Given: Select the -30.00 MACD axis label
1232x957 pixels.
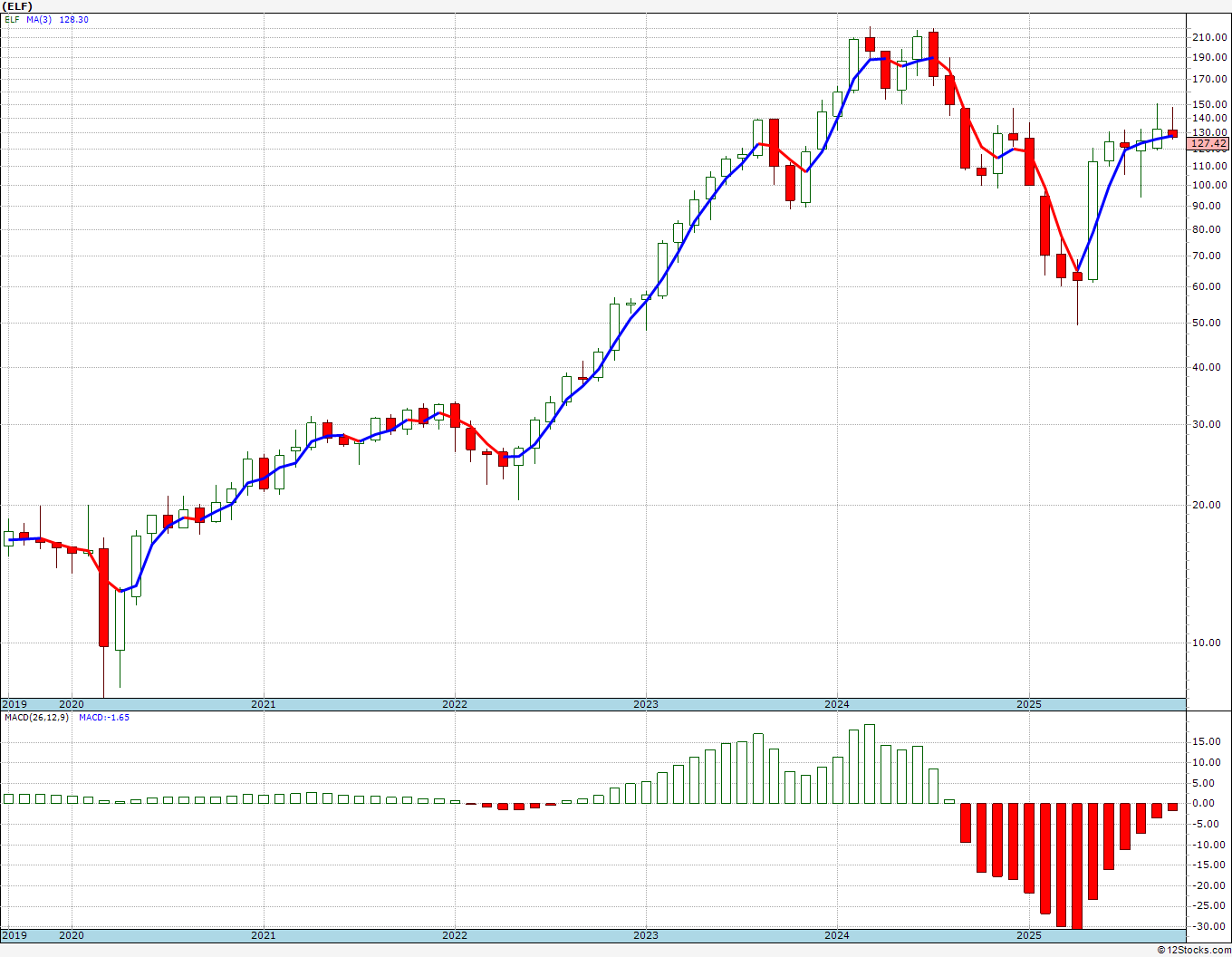Looking at the screenshot, I should pos(1209,926).
